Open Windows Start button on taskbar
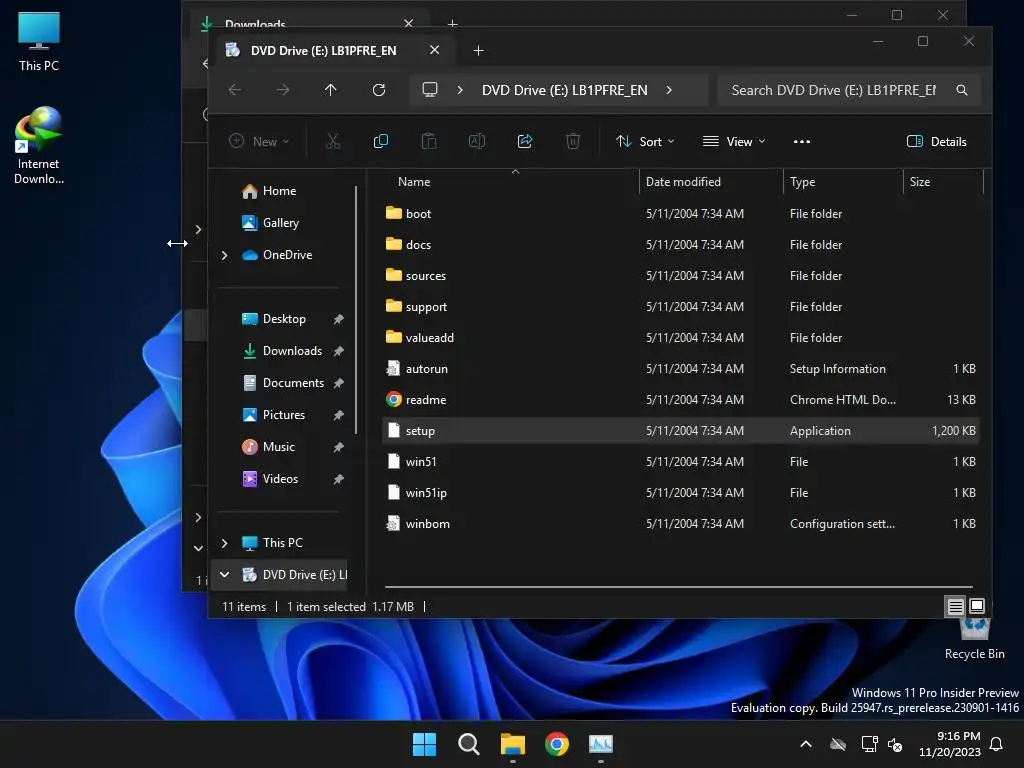Image resolution: width=1024 pixels, height=768 pixels. pyautogui.click(x=424, y=744)
